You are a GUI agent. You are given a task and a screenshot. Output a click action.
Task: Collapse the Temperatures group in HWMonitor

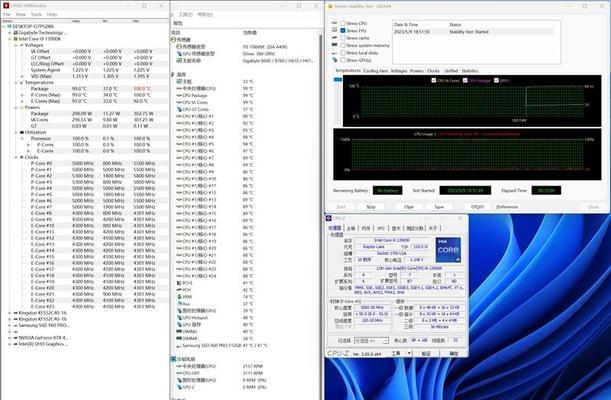tap(16, 83)
